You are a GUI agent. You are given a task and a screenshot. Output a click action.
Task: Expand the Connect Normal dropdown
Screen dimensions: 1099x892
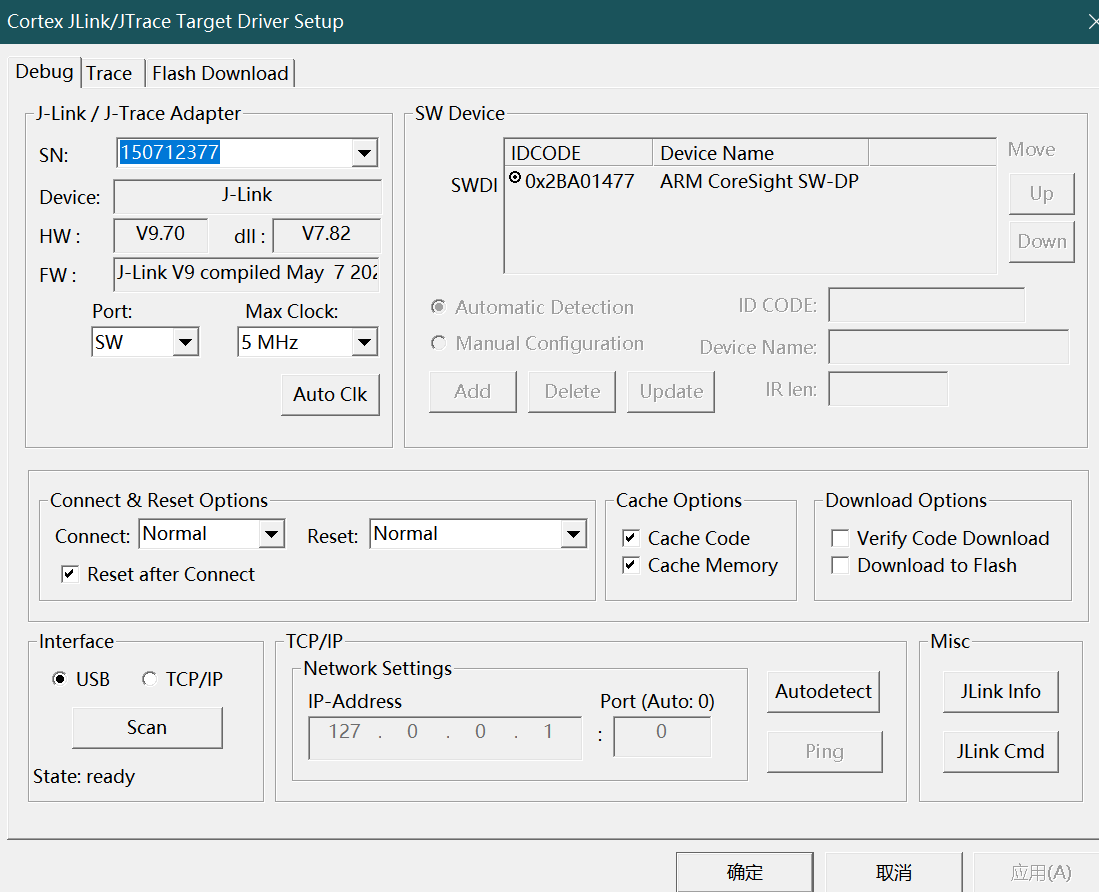coord(271,535)
